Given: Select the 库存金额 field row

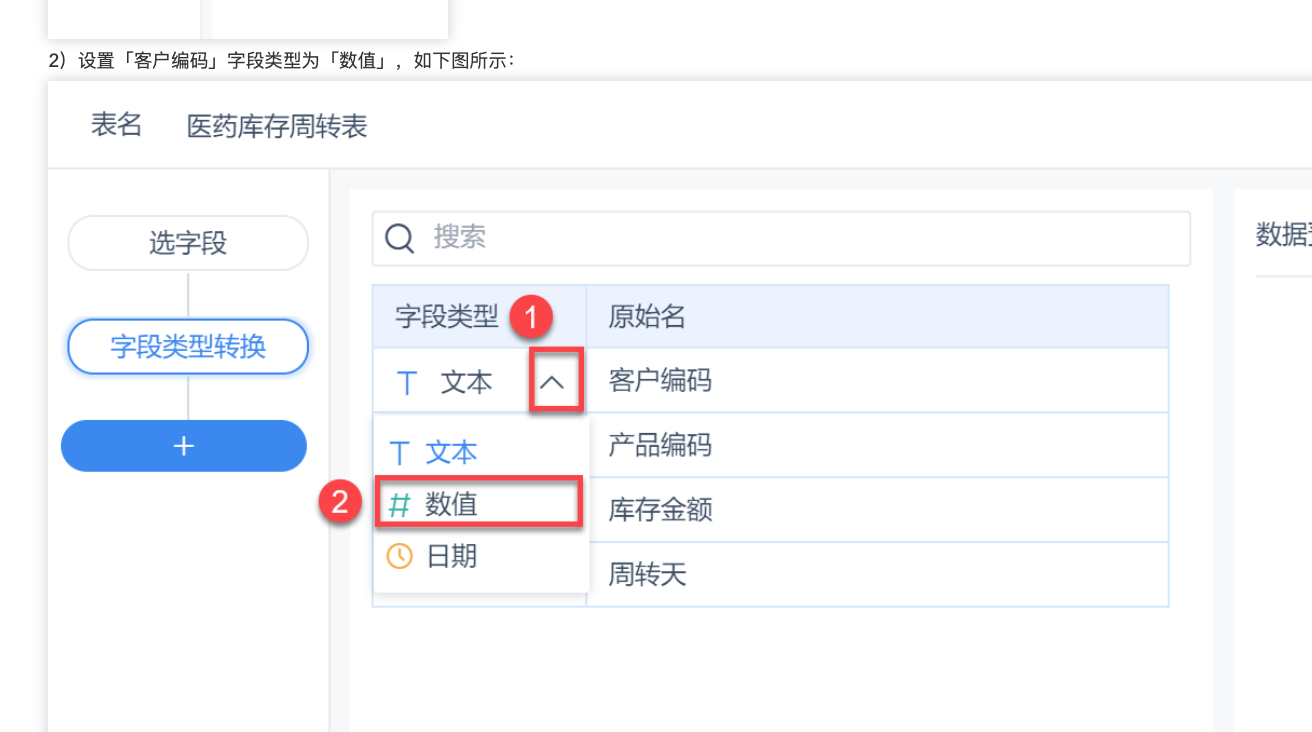Looking at the screenshot, I should coord(877,510).
